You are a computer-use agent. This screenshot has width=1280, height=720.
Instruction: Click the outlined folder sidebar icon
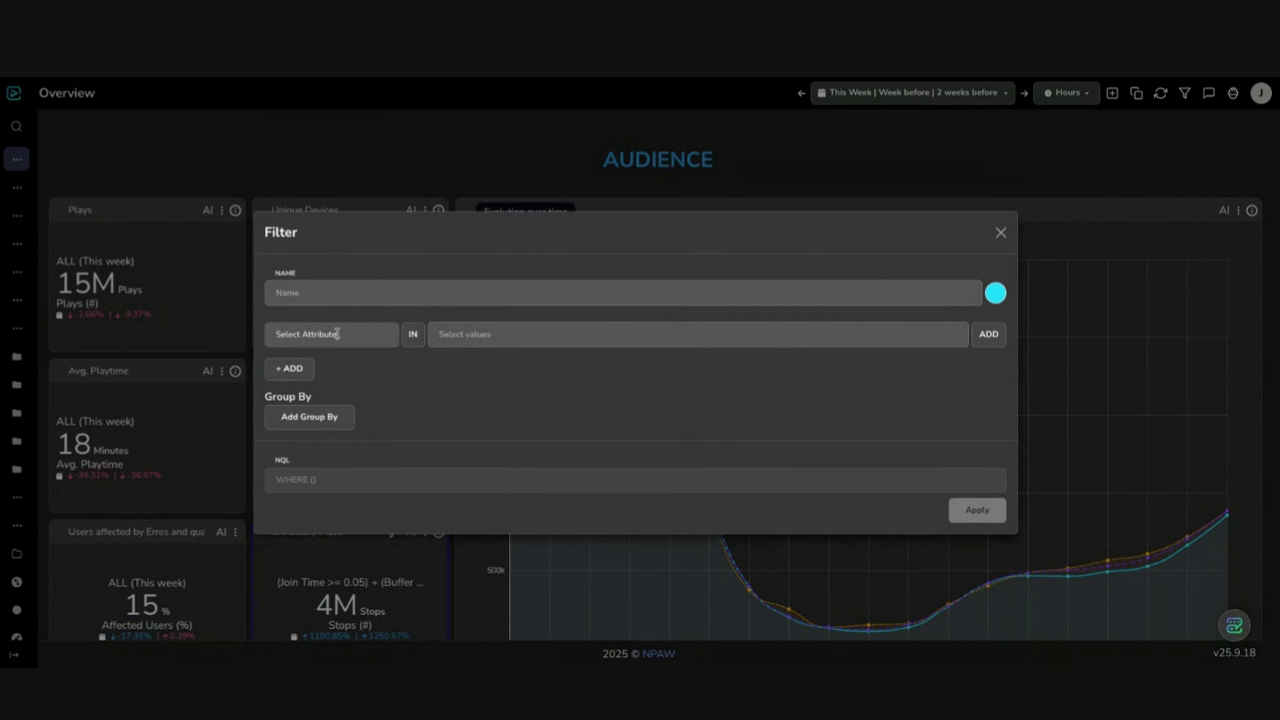coord(16,554)
